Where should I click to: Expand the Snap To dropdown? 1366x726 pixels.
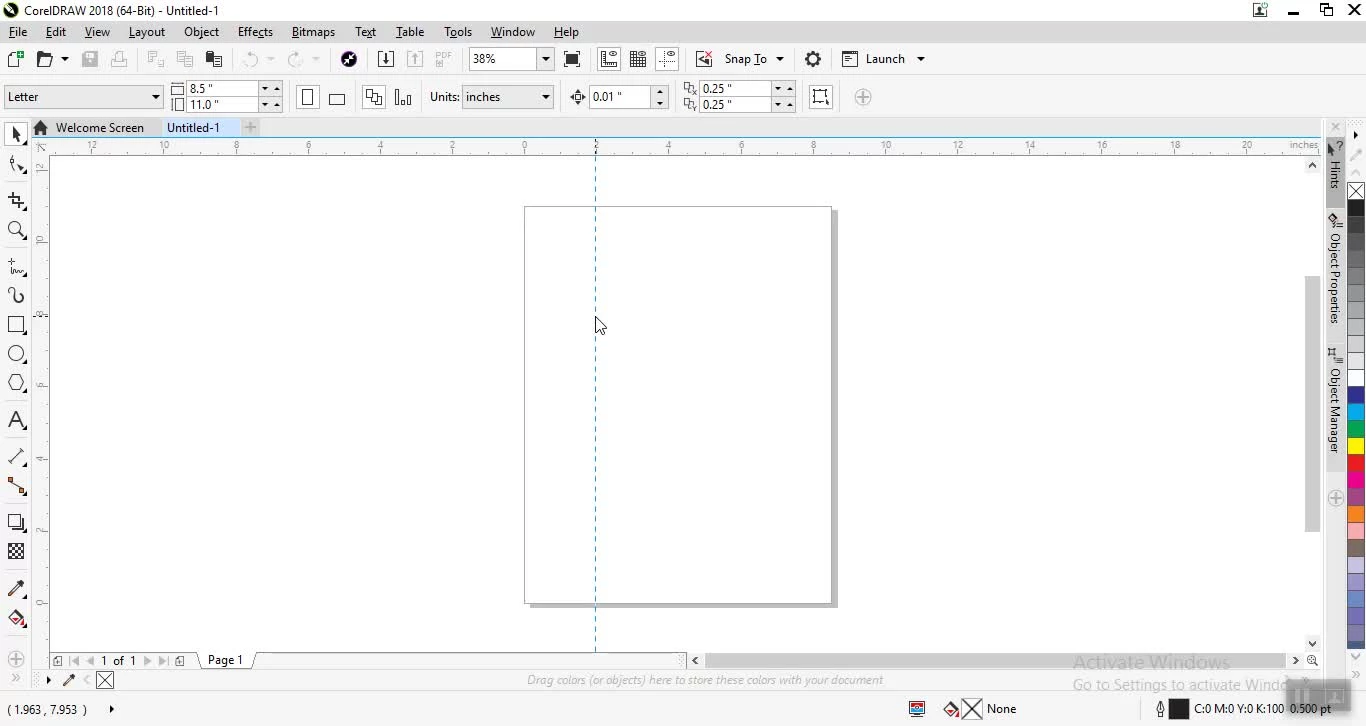coord(780,59)
